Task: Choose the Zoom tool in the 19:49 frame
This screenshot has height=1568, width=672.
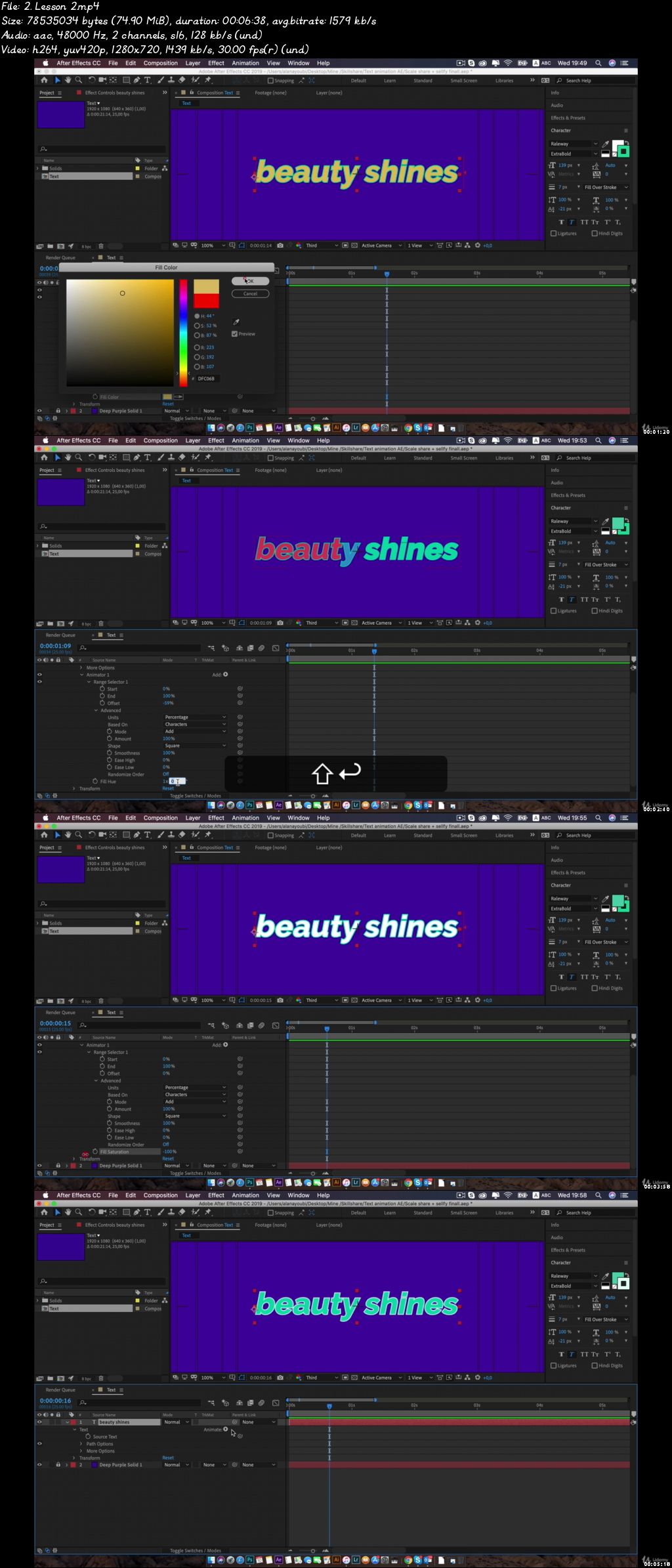Action: (79, 80)
